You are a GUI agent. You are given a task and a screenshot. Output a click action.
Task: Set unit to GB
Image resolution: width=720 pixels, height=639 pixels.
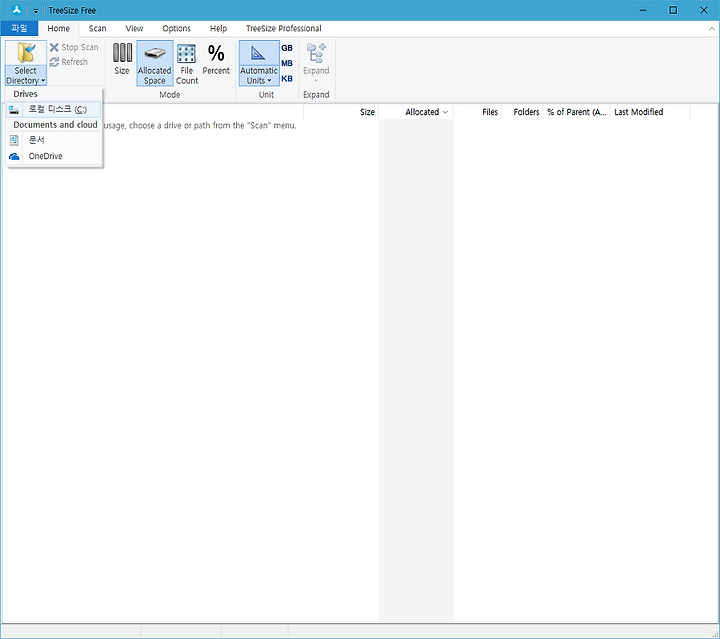[x=287, y=48]
